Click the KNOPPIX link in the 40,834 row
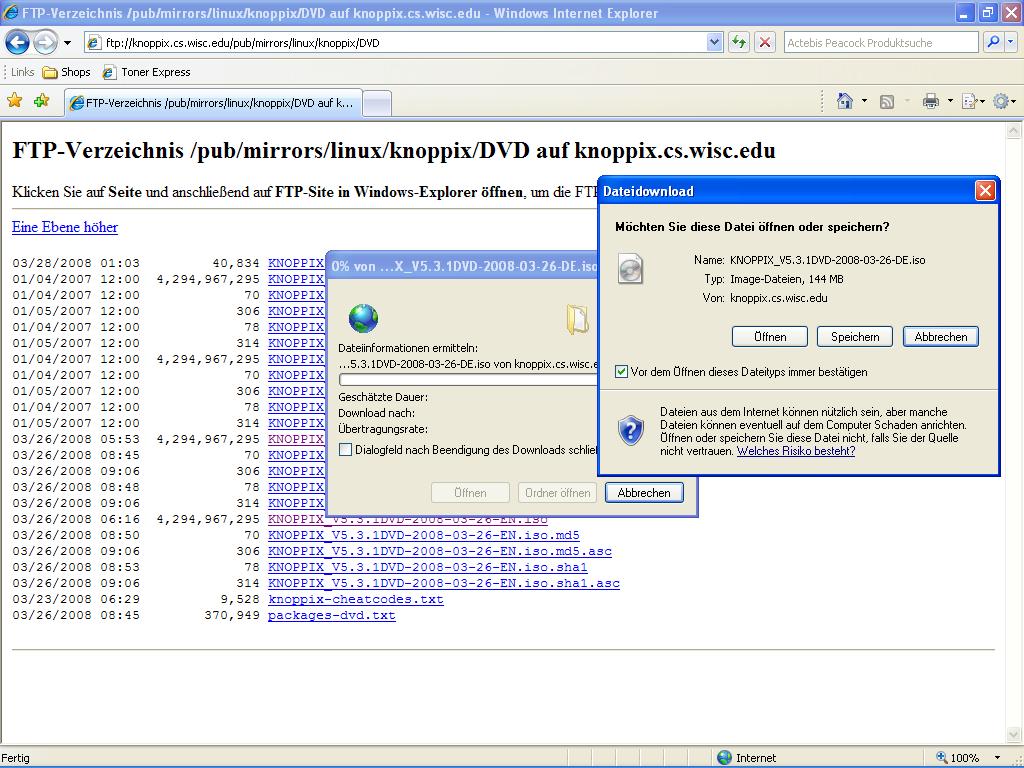1024x768 pixels. (x=296, y=263)
